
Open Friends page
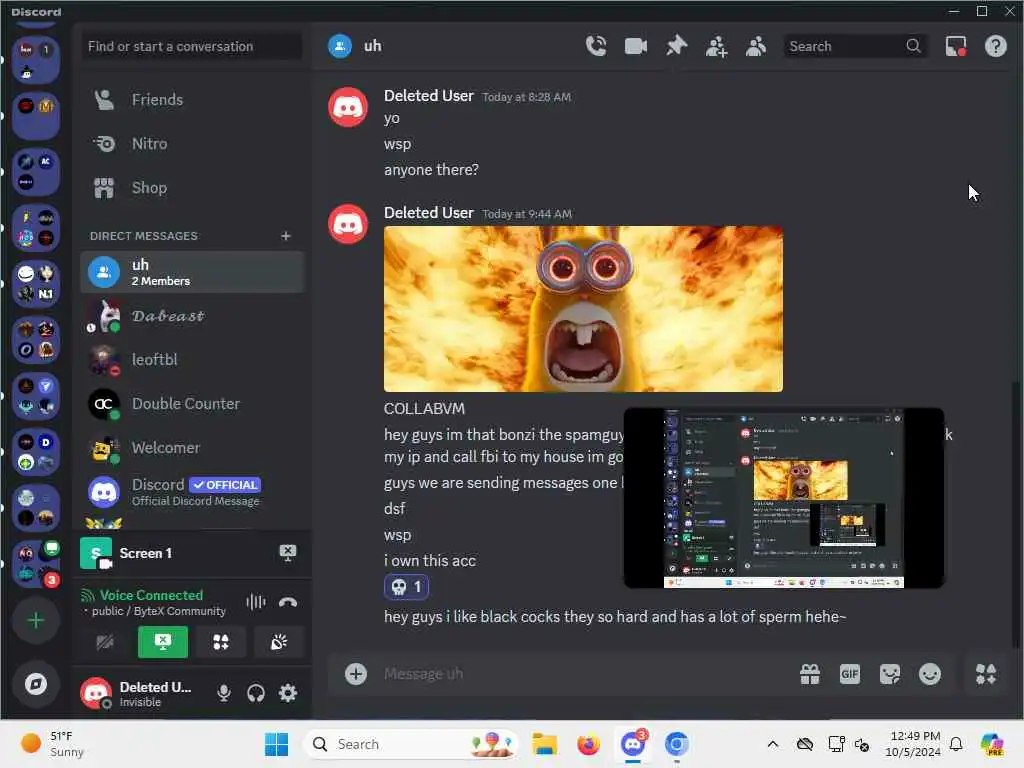(192, 99)
